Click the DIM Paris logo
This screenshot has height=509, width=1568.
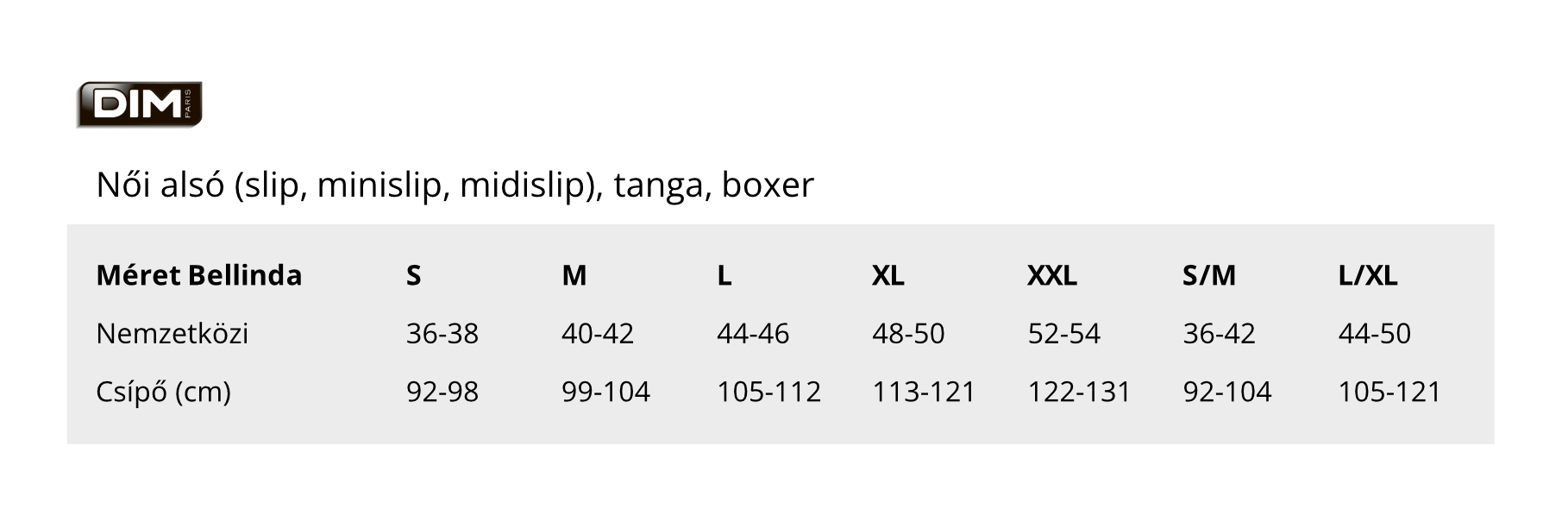pyautogui.click(x=139, y=104)
